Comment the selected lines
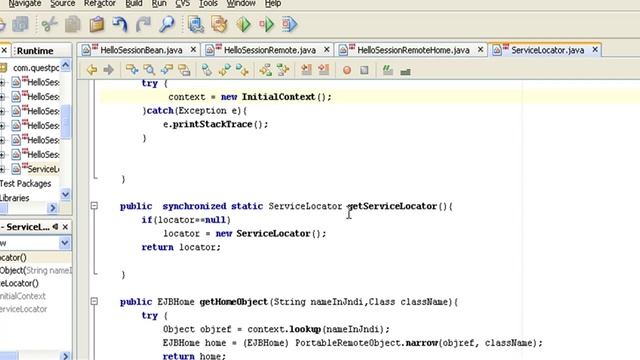640x360 pixels. (x=387, y=70)
